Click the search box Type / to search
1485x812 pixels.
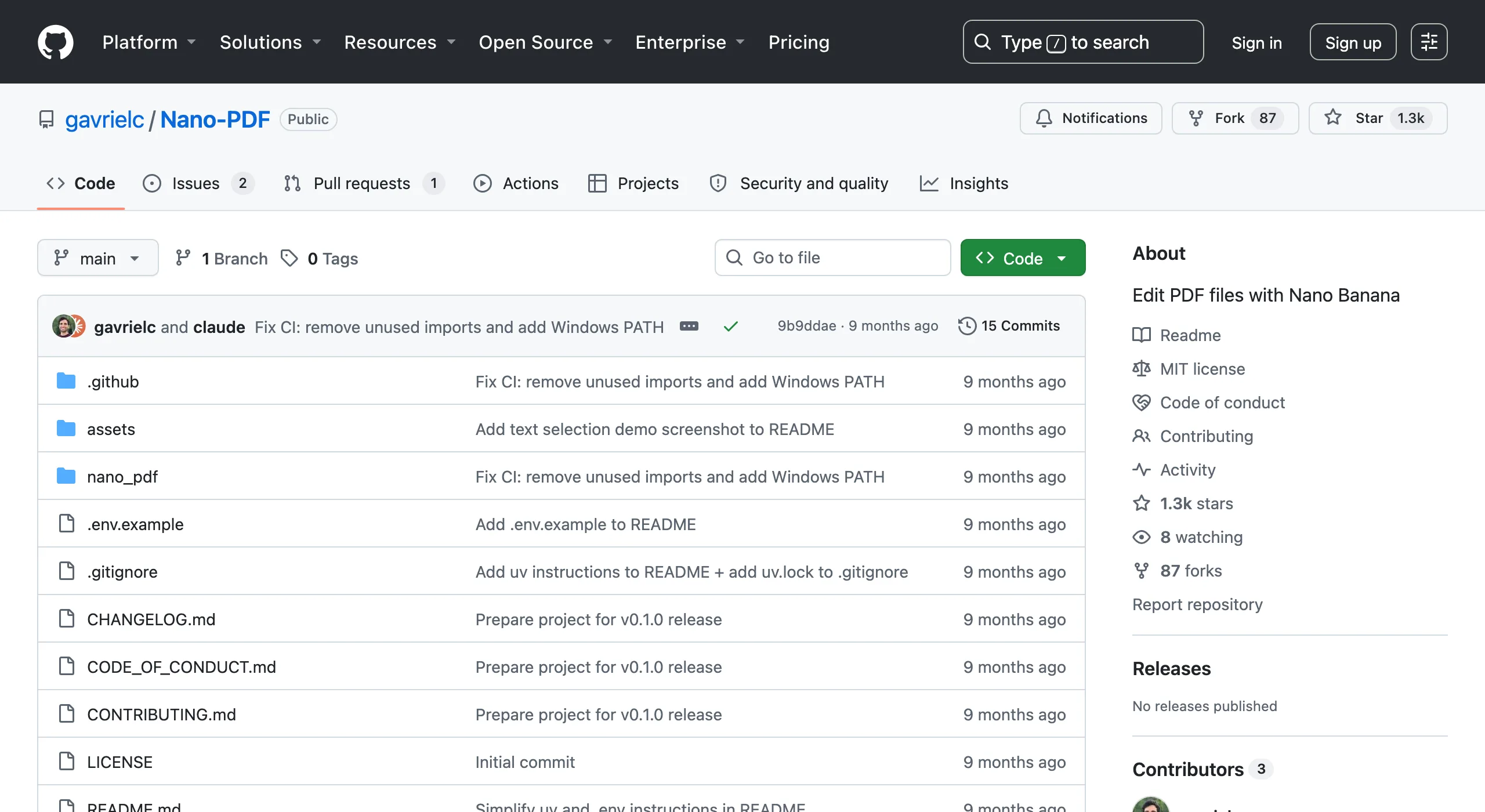1083,42
